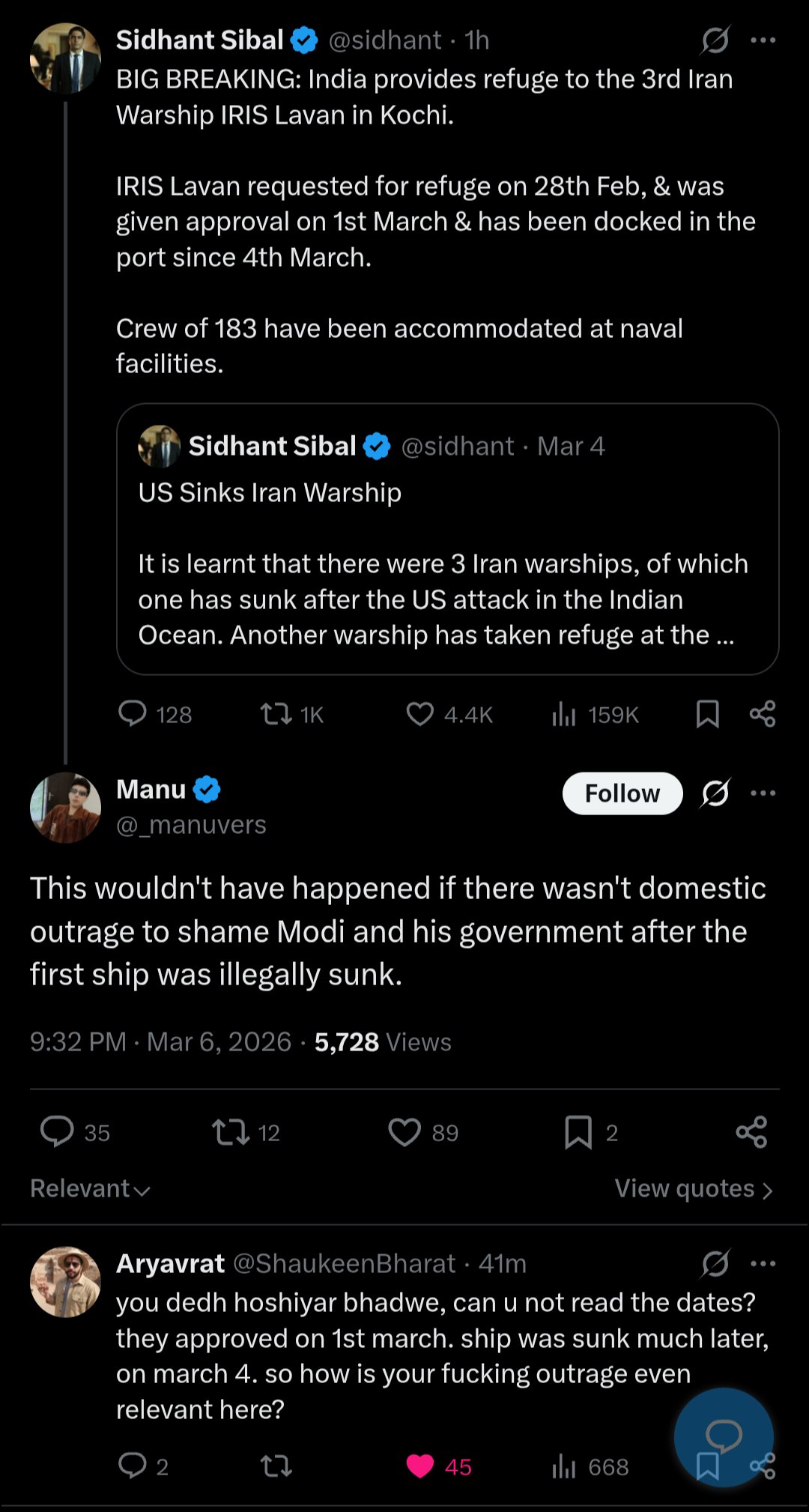Like Sidhant Sibal's post with 4.4K likes
This screenshot has width=809, height=1512.
(x=419, y=714)
